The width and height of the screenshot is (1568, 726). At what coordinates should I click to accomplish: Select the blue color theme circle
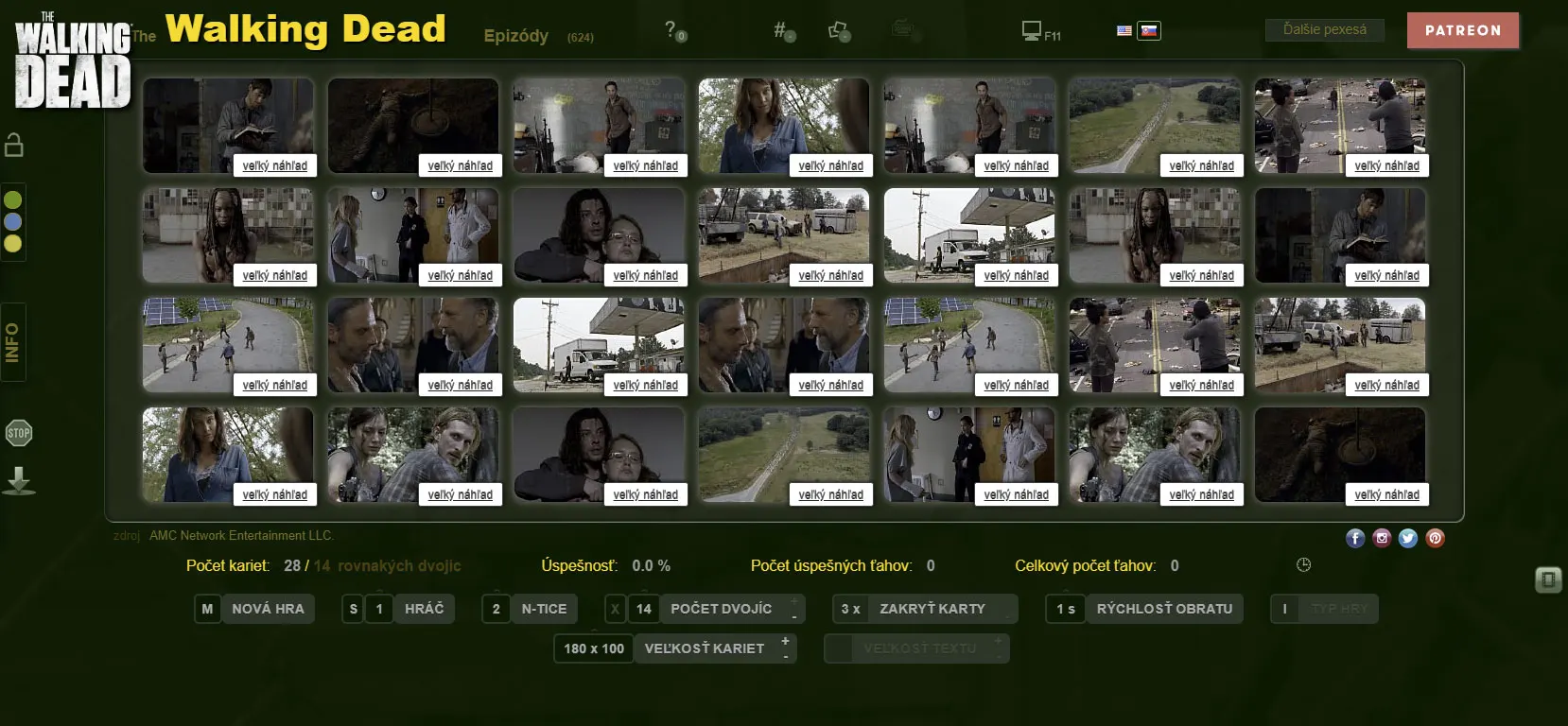pos(13,221)
